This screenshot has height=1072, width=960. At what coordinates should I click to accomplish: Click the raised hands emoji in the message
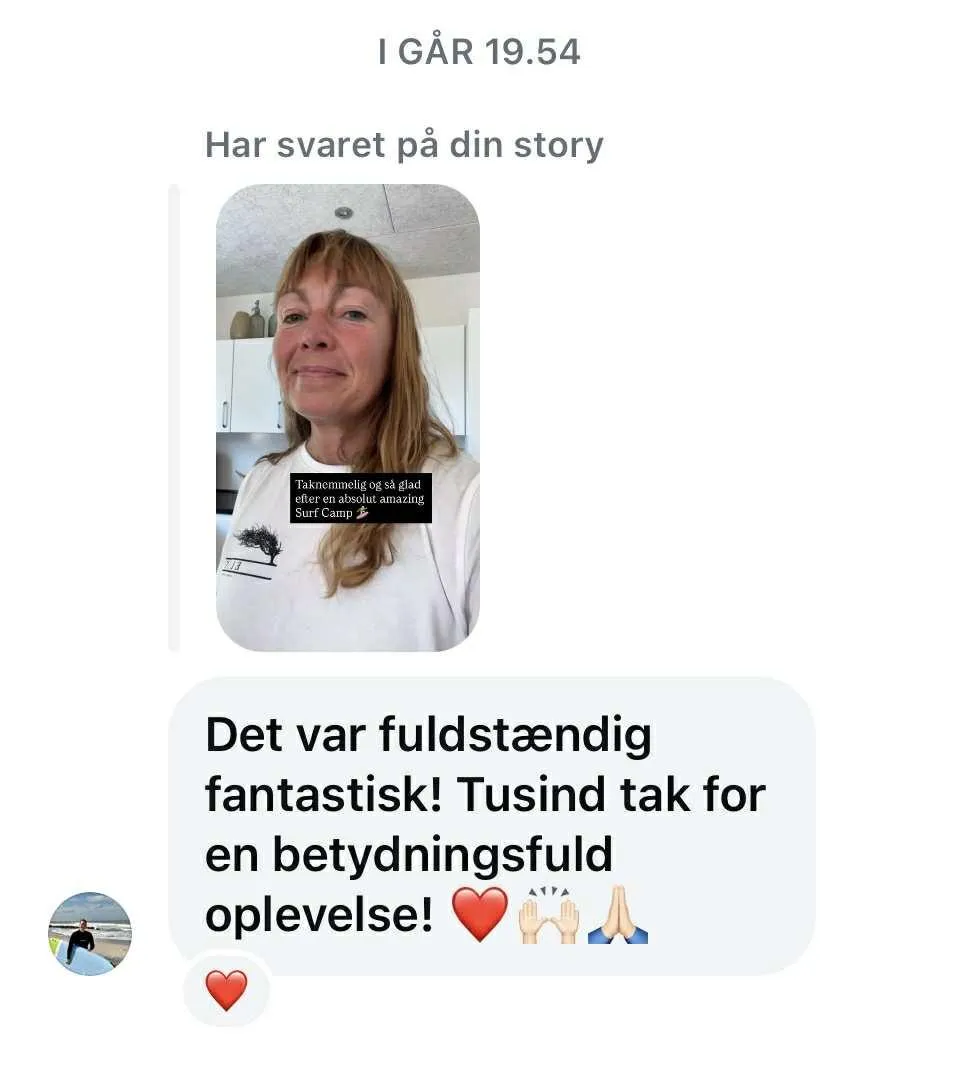pos(549,915)
